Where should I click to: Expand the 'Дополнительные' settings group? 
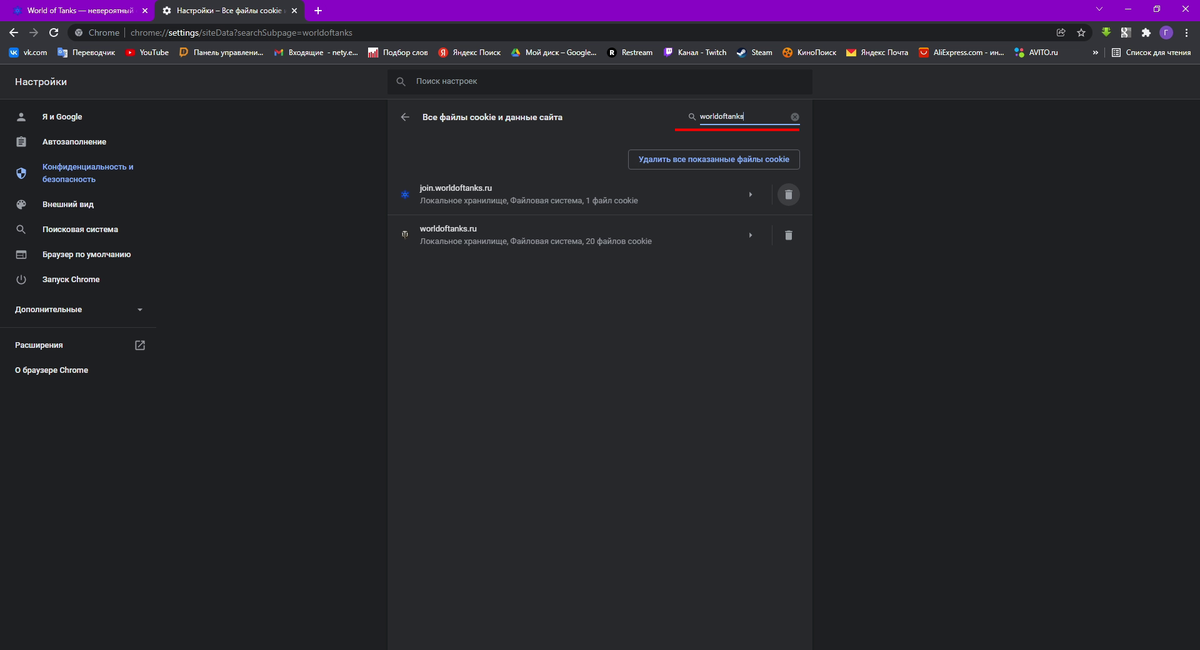pos(78,310)
